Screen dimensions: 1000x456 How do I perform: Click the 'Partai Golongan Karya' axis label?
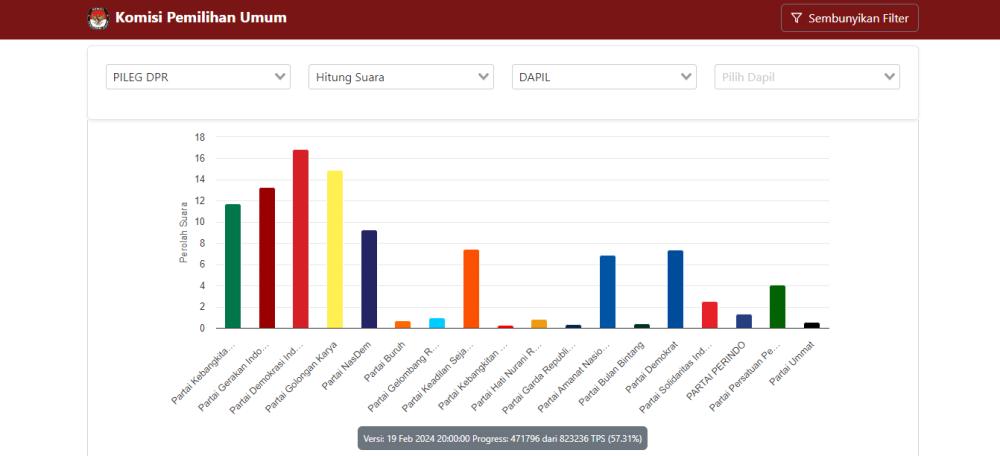click(300, 376)
